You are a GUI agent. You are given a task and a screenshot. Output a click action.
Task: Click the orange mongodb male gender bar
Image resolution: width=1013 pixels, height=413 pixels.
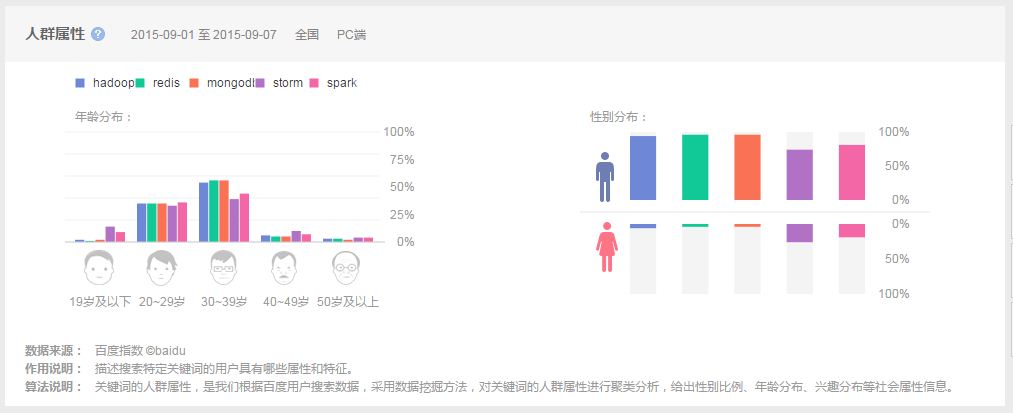(x=747, y=167)
